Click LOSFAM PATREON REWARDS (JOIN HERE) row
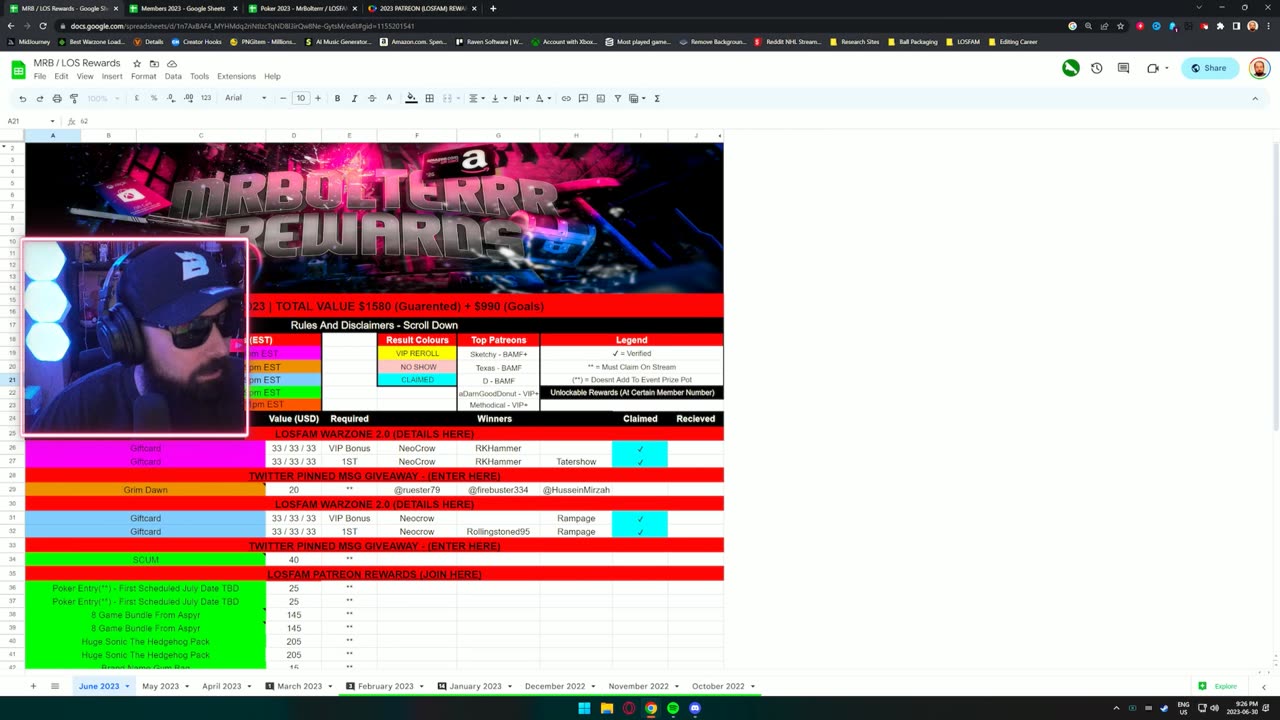The height and width of the screenshot is (720, 1280). tap(374, 574)
